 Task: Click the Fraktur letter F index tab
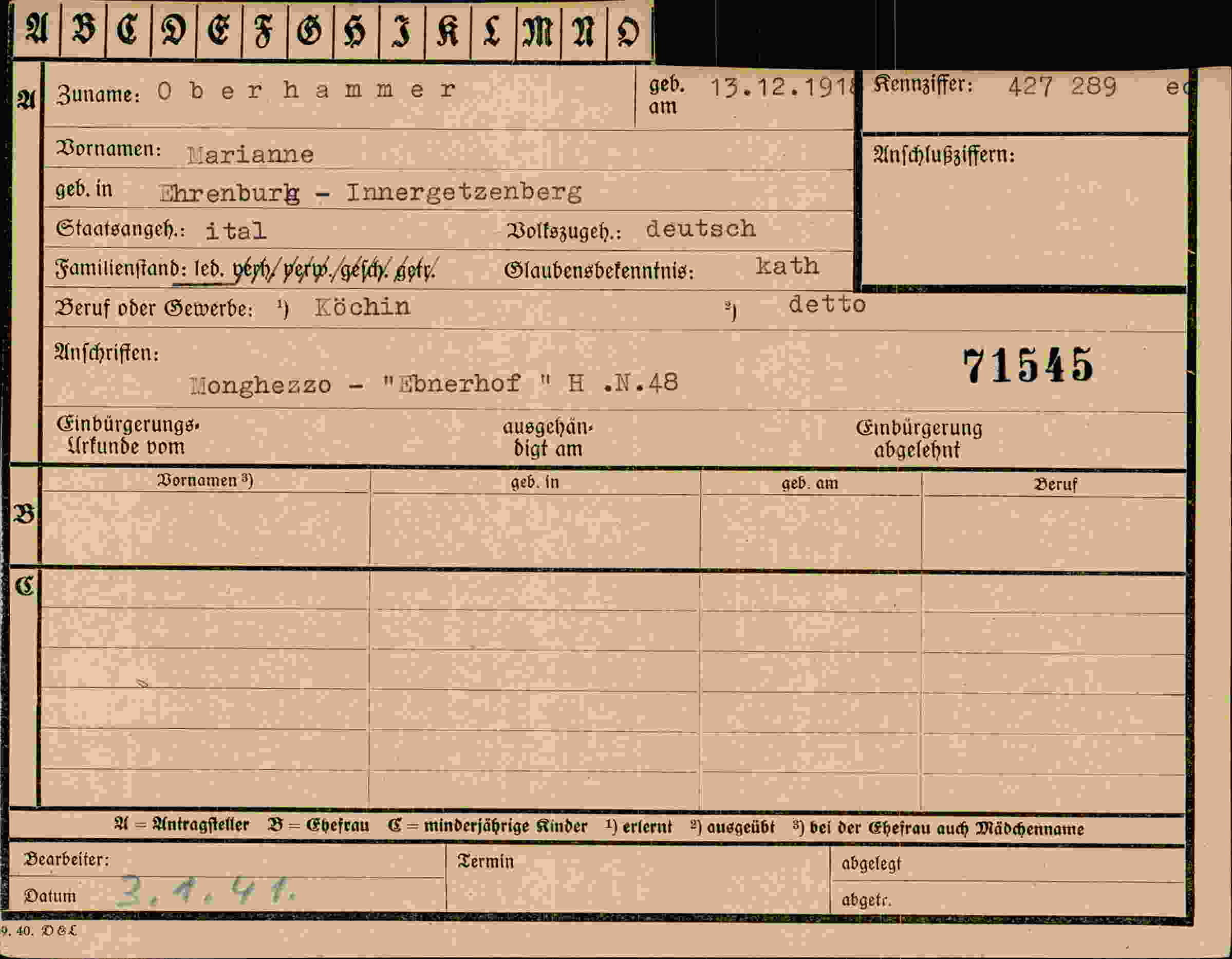pyautogui.click(x=264, y=29)
